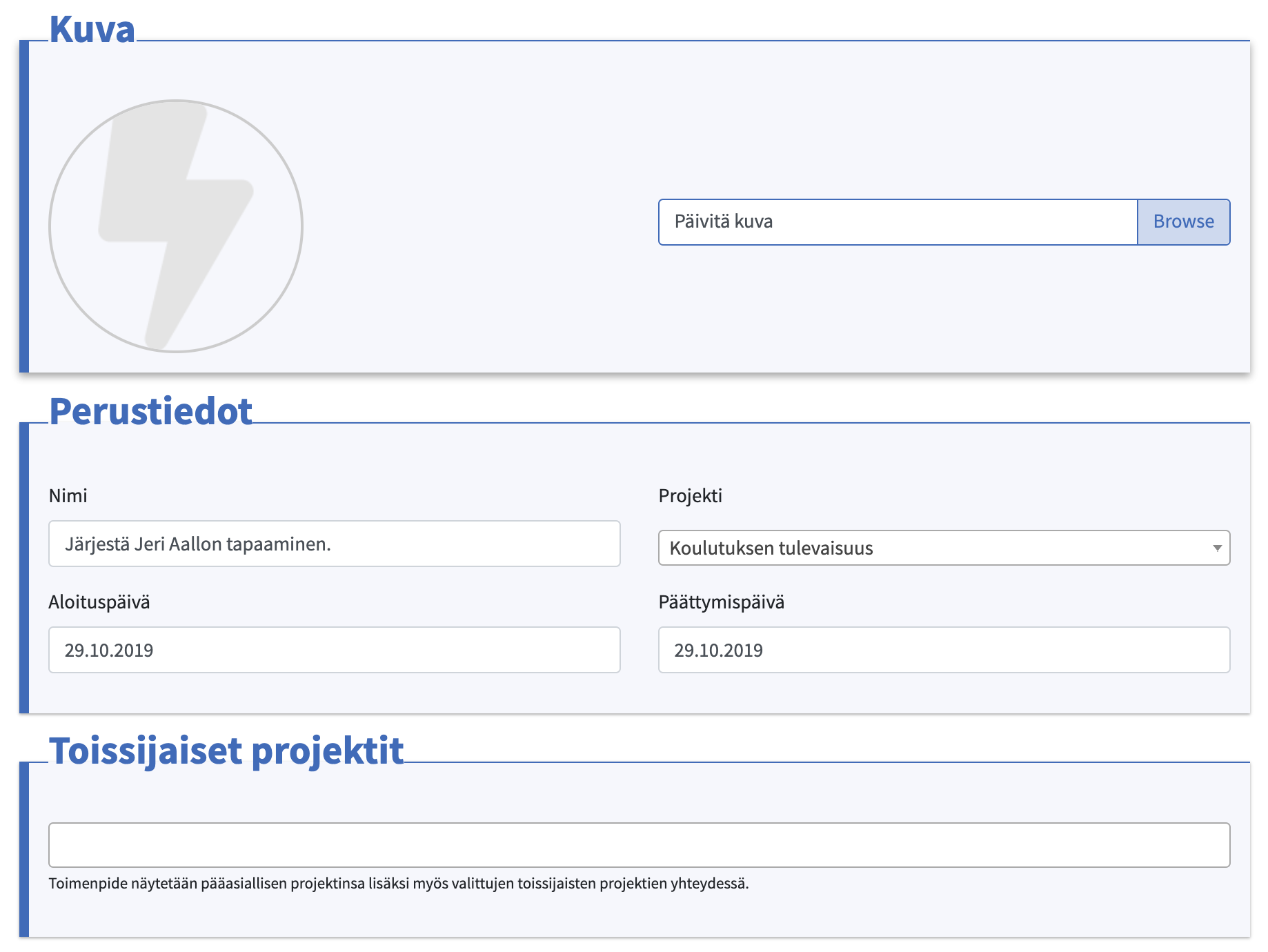Open the Projekti dropdown showing Koulutuksen tulevaisuus
The height and width of the screenshot is (952, 1268).
tap(944, 548)
